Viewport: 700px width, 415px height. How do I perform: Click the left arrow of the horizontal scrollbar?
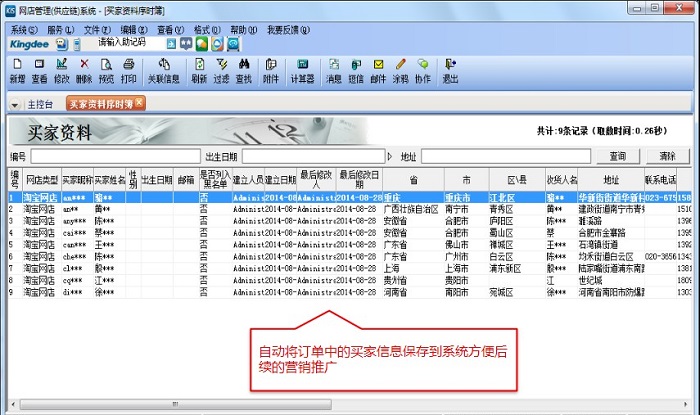(13, 404)
